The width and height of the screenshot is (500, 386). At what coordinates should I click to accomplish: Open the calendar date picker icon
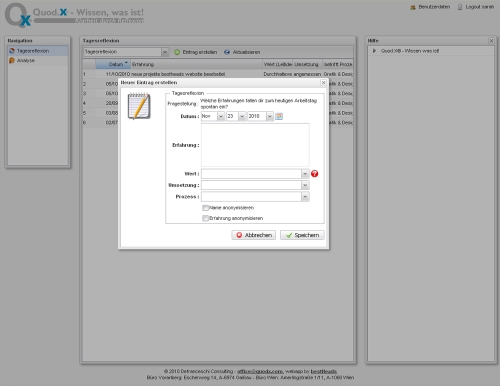tap(279, 116)
